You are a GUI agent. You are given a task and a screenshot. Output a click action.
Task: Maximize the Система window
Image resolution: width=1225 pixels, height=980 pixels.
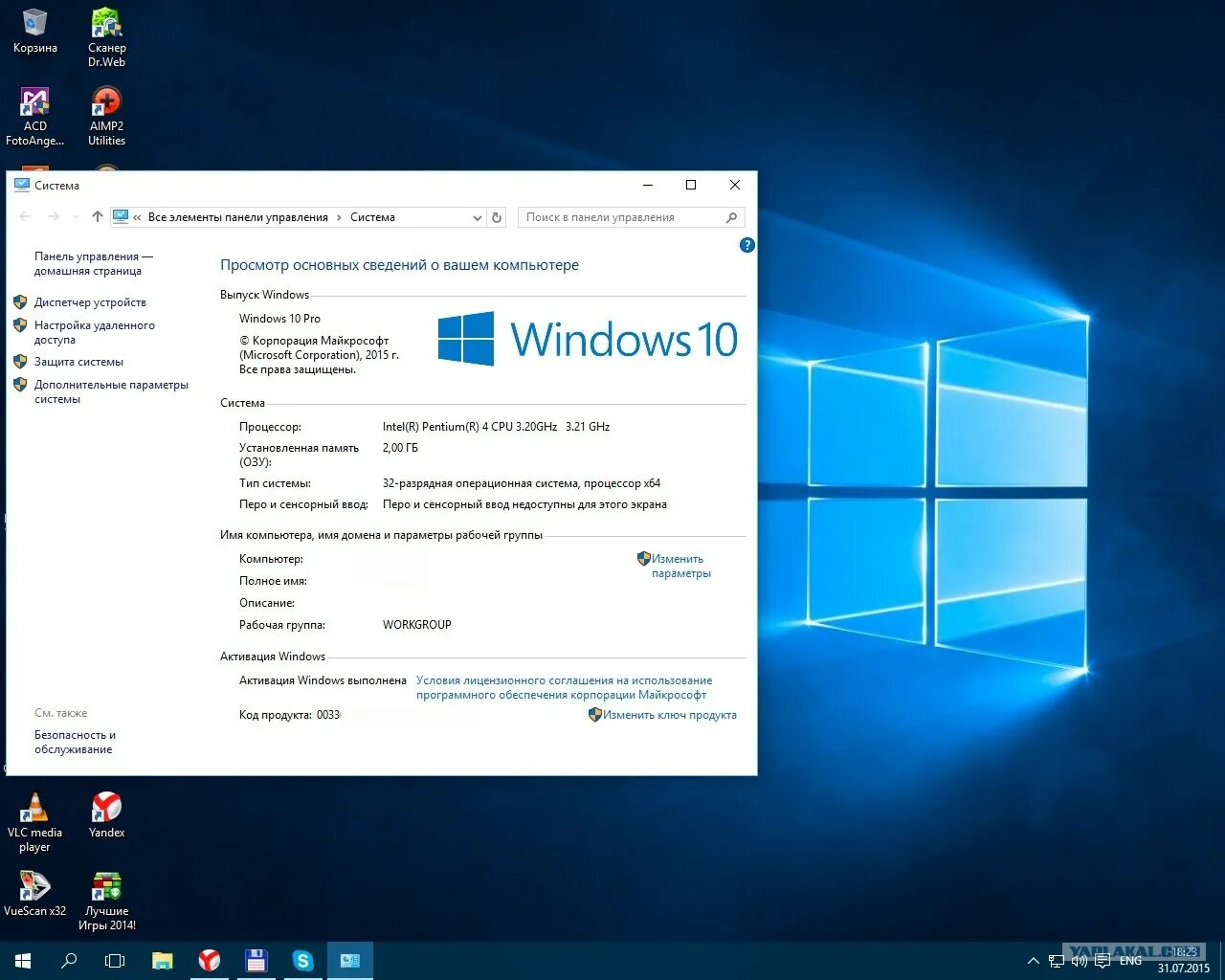click(x=691, y=185)
